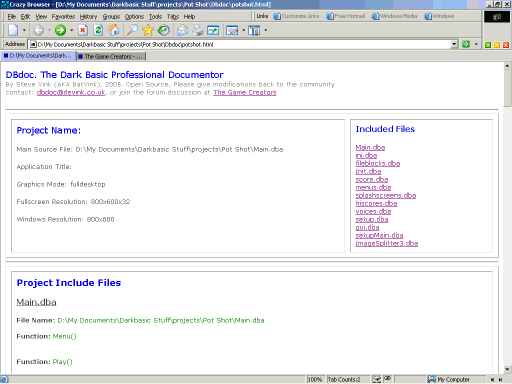Image resolution: width=512 pixels, height=384 pixels.
Task: Click the New page toolbar icon
Action: tap(13, 30)
